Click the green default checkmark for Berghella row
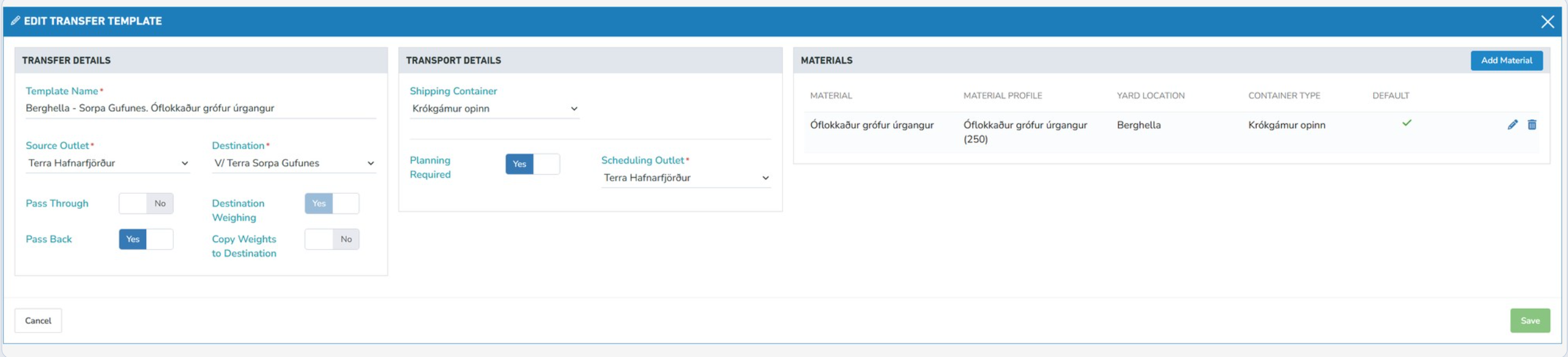Image resolution: width=1568 pixels, height=357 pixels. pyautogui.click(x=1407, y=123)
